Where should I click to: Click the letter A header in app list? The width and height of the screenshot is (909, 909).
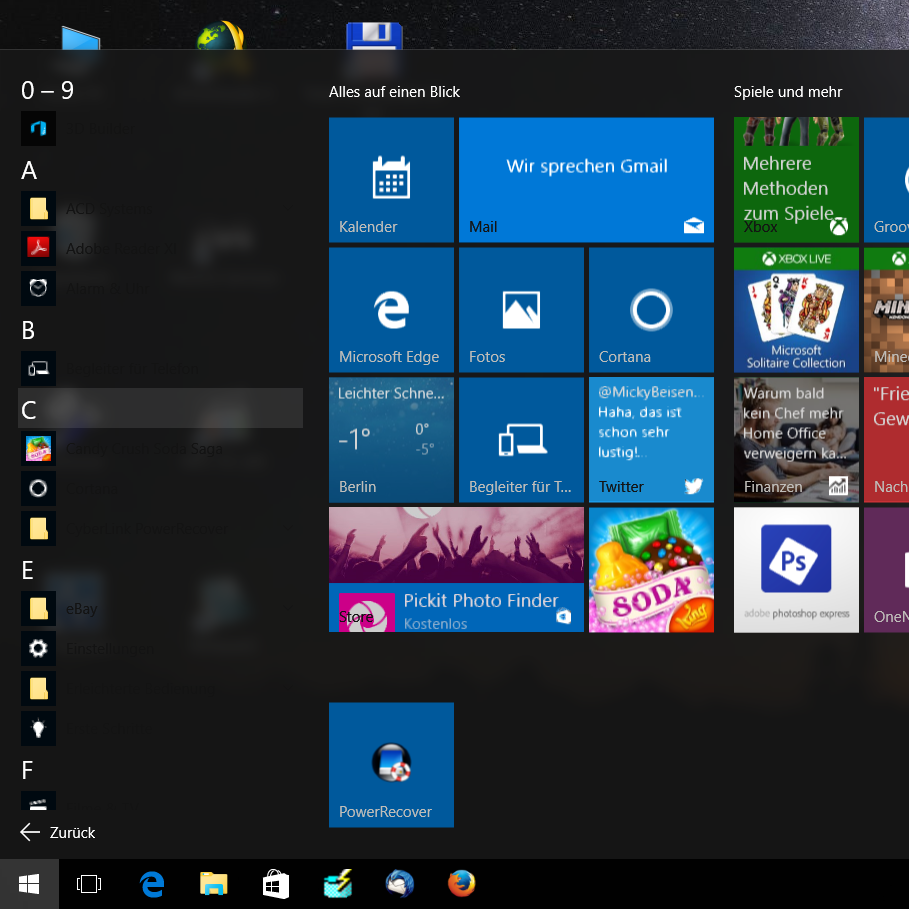tap(30, 170)
